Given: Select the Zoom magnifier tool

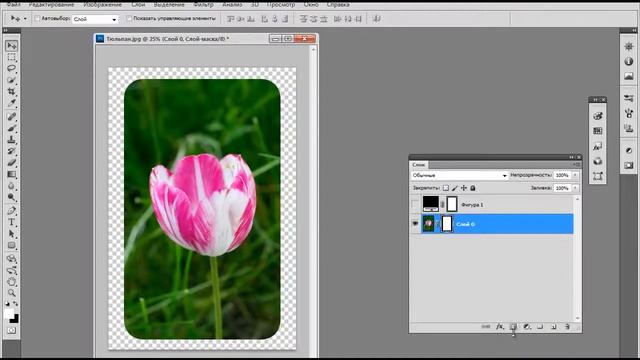Looking at the screenshot, I should (11, 293).
